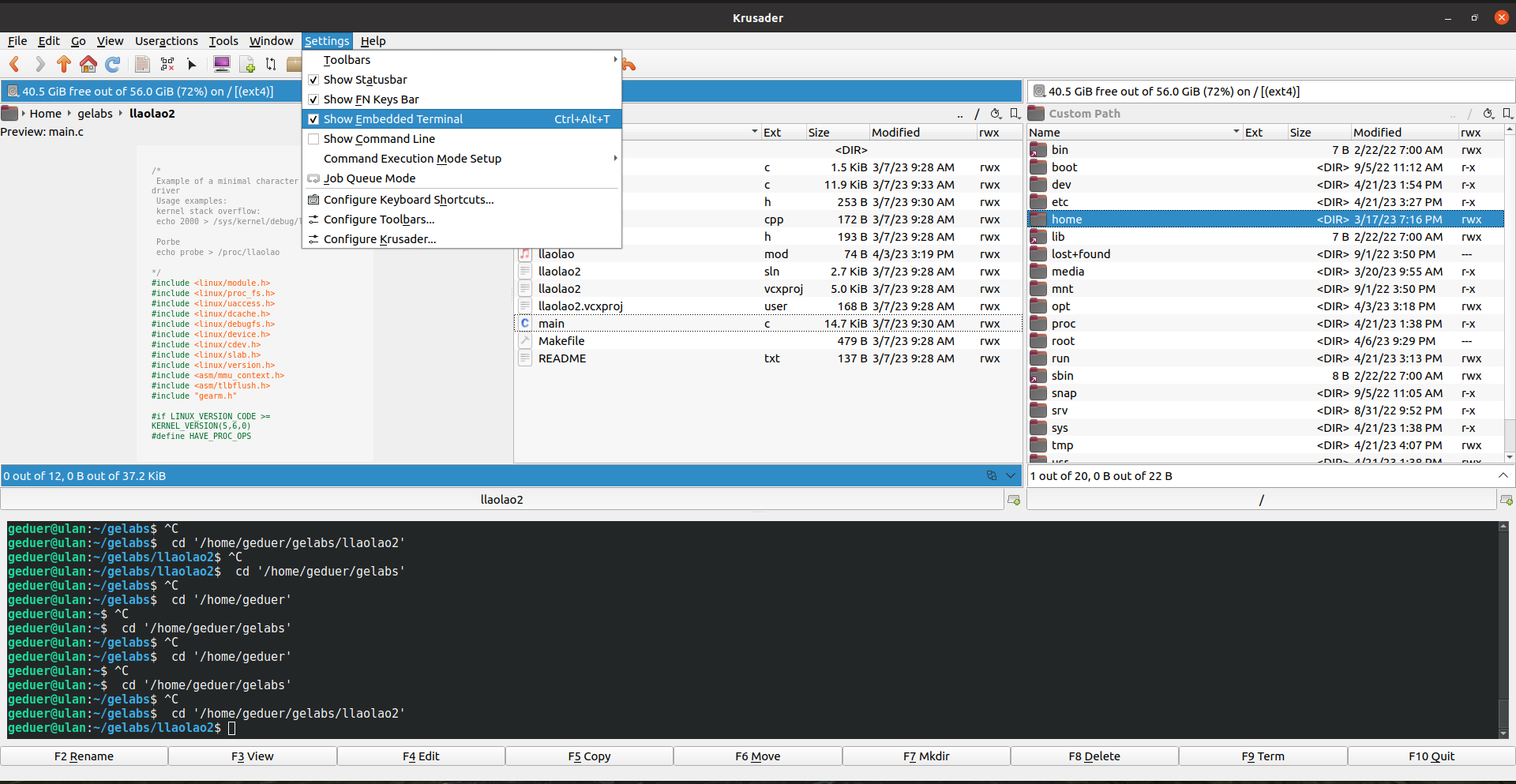Toggle Show Embedded Terminal checkbox

(313, 119)
